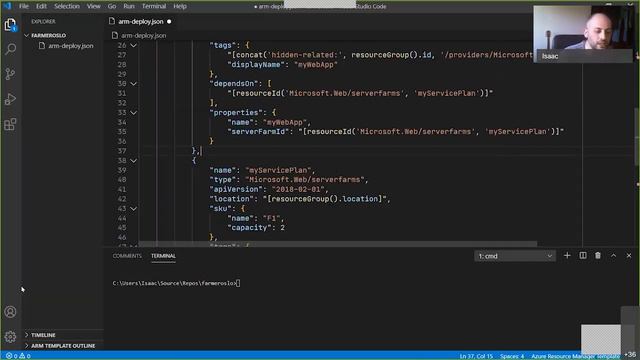Click the terminal command prompt line

pos(176,283)
